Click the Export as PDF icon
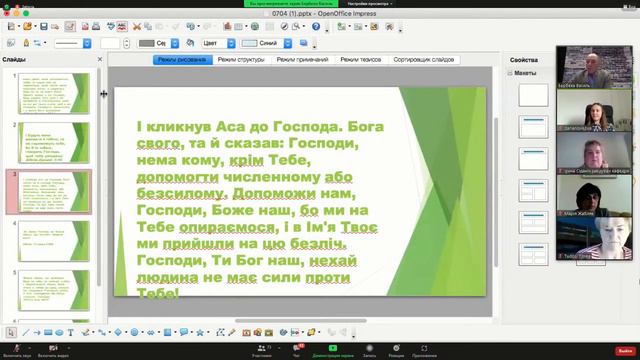 (x=85, y=27)
